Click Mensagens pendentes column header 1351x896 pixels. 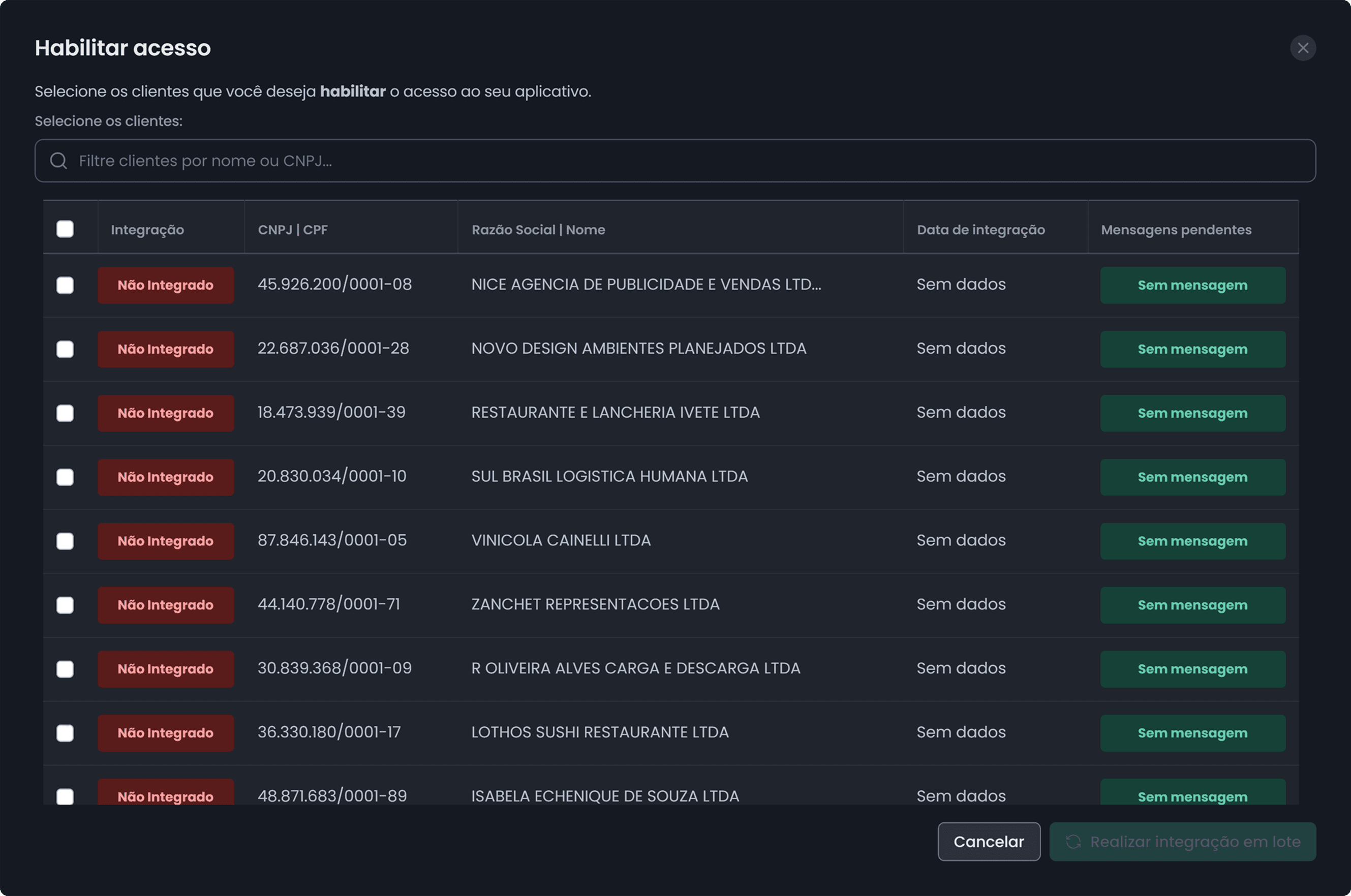pos(1176,230)
